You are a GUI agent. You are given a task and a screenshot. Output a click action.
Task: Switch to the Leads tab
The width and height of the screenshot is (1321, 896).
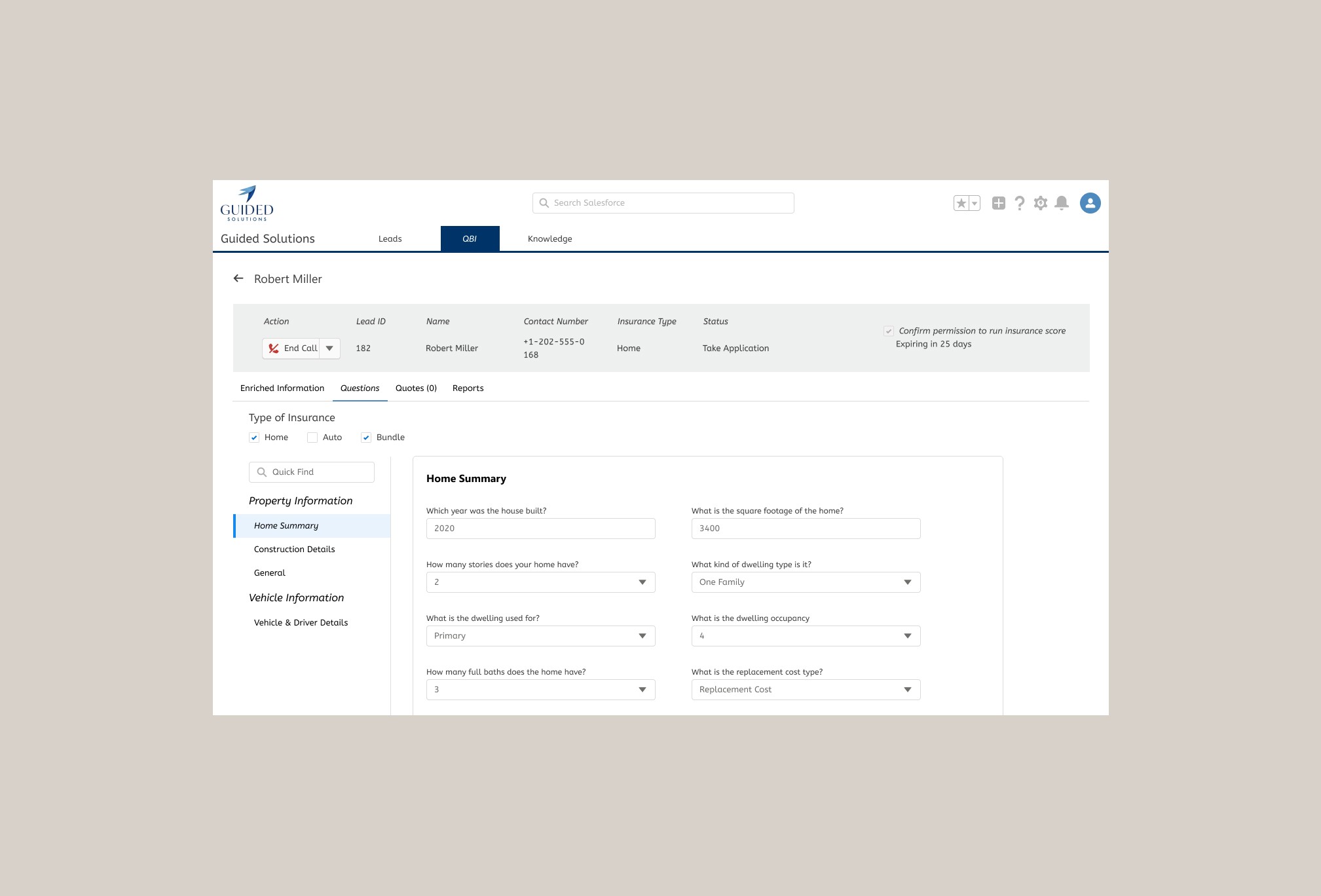390,239
